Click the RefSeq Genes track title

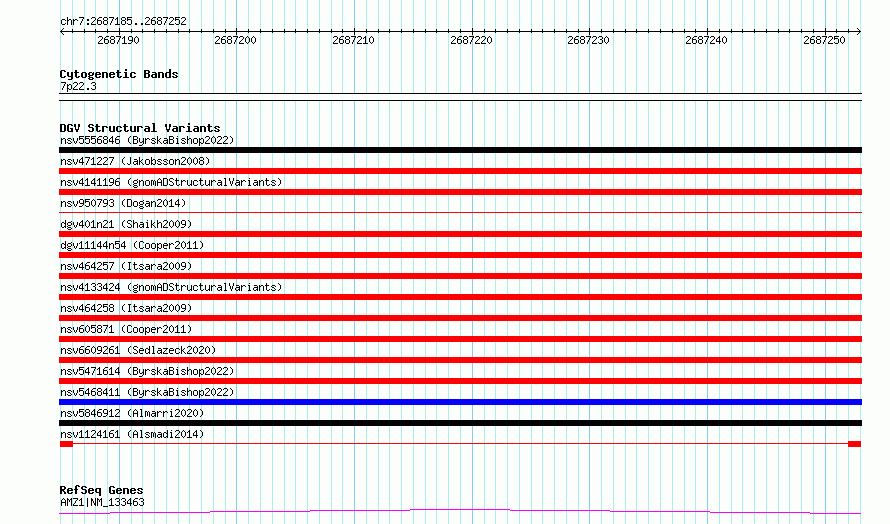pyautogui.click(x=101, y=490)
